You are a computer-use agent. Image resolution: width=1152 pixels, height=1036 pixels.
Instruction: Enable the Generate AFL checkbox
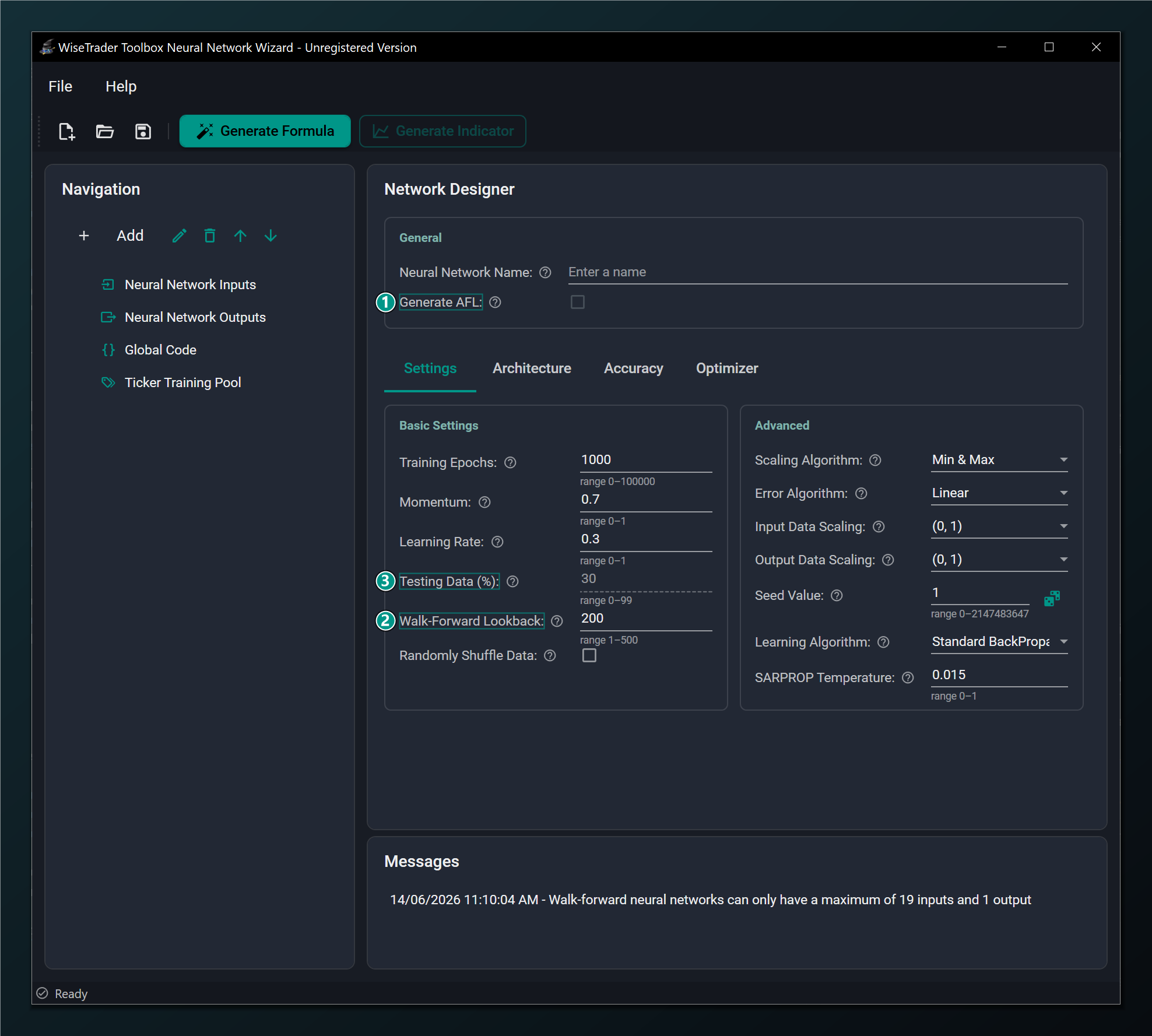click(578, 302)
